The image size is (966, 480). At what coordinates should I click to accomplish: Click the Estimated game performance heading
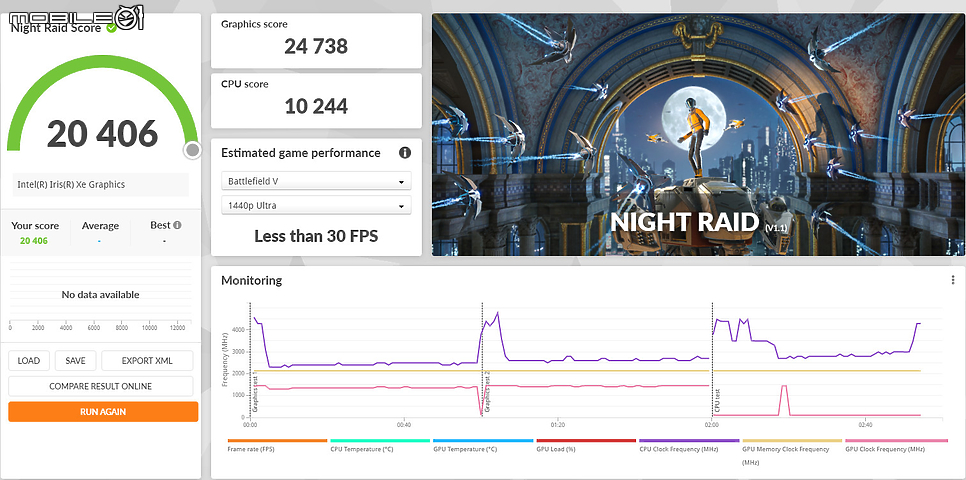pos(301,153)
